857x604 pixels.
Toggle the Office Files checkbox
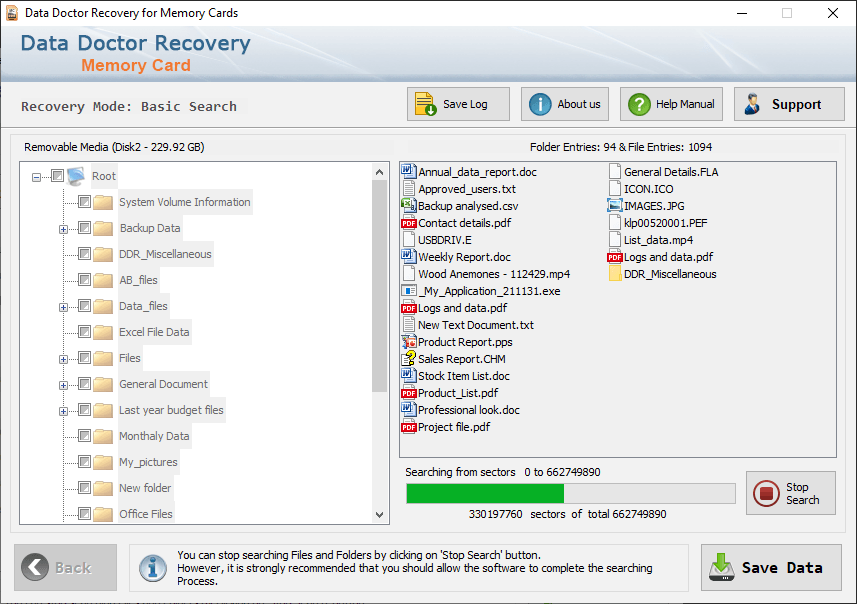pyautogui.click(x=84, y=514)
